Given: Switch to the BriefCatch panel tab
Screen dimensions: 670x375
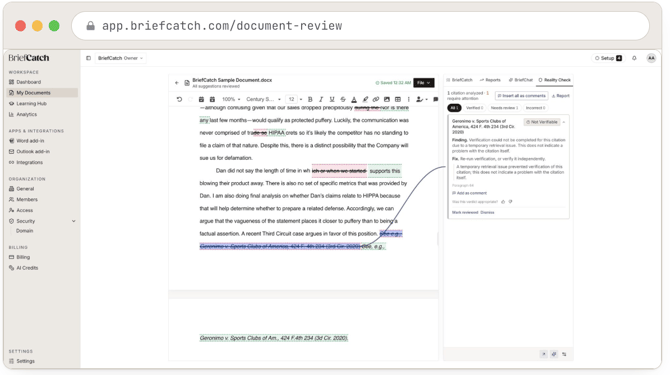Looking at the screenshot, I should point(459,80).
